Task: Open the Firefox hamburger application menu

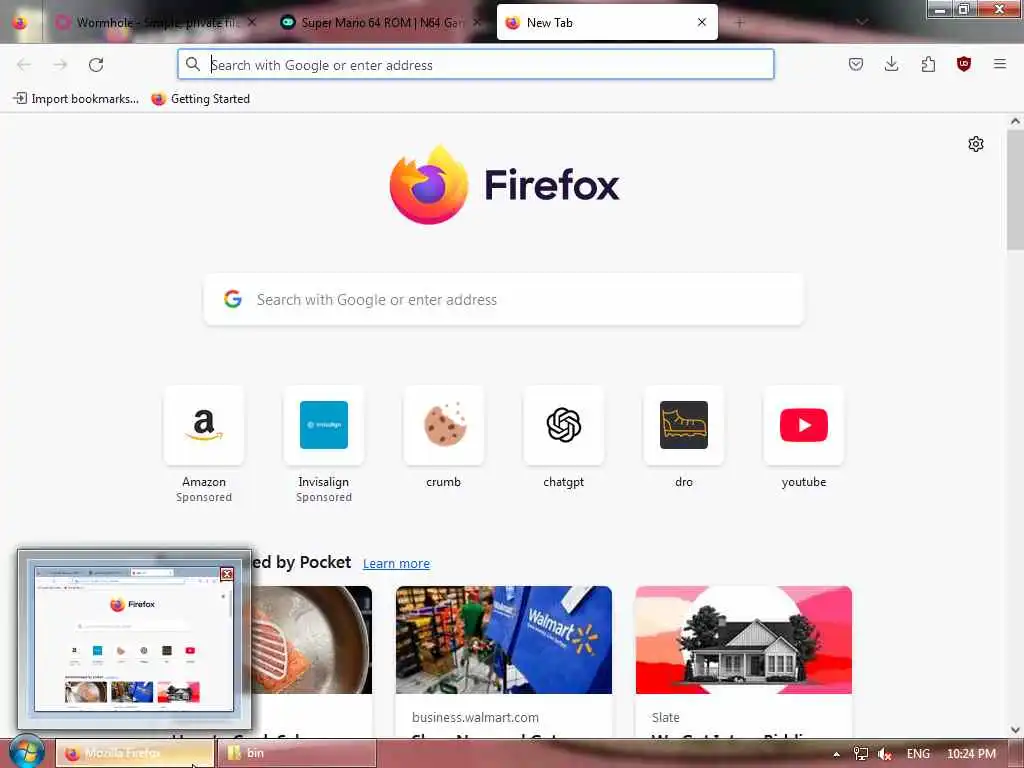Action: (x=1000, y=64)
